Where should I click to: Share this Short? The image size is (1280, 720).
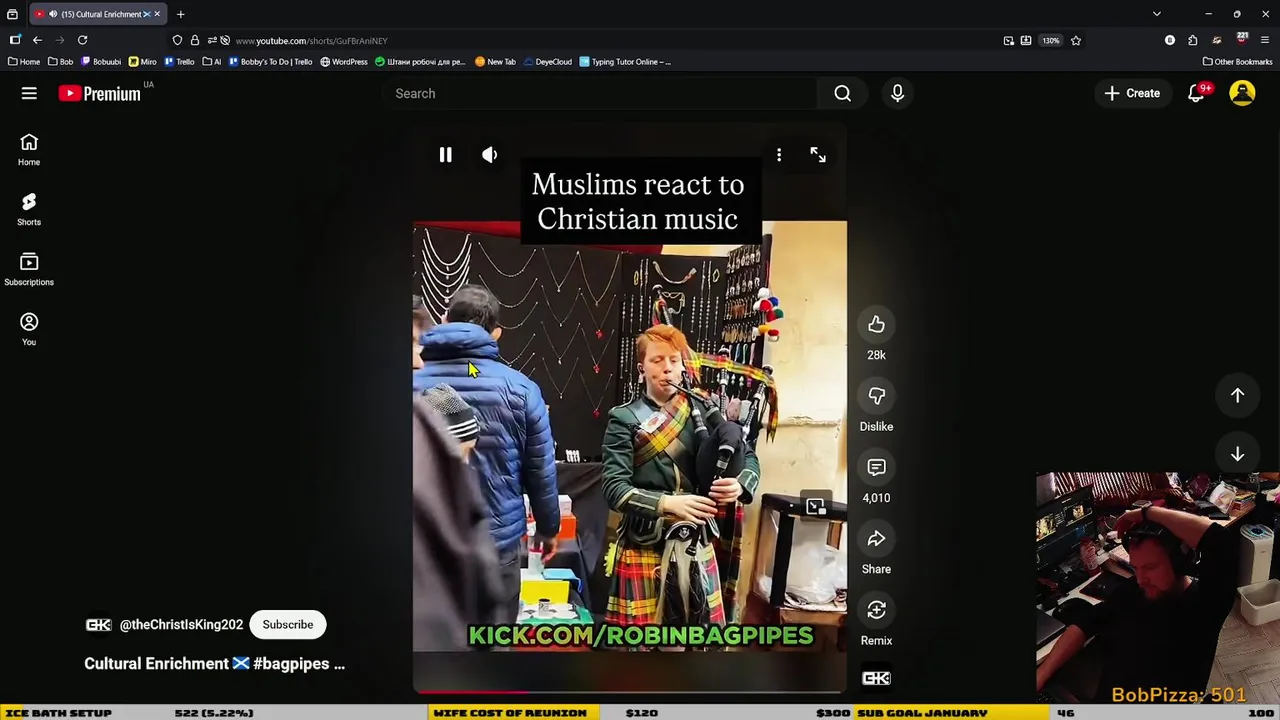click(x=876, y=539)
